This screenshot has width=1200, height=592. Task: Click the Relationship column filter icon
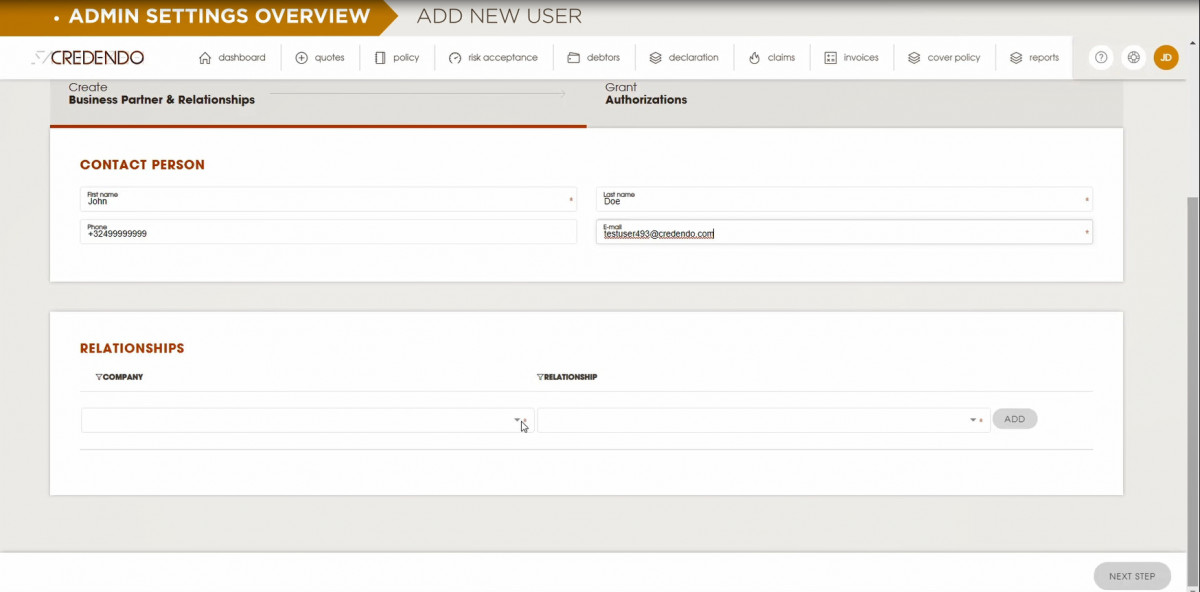(x=540, y=377)
